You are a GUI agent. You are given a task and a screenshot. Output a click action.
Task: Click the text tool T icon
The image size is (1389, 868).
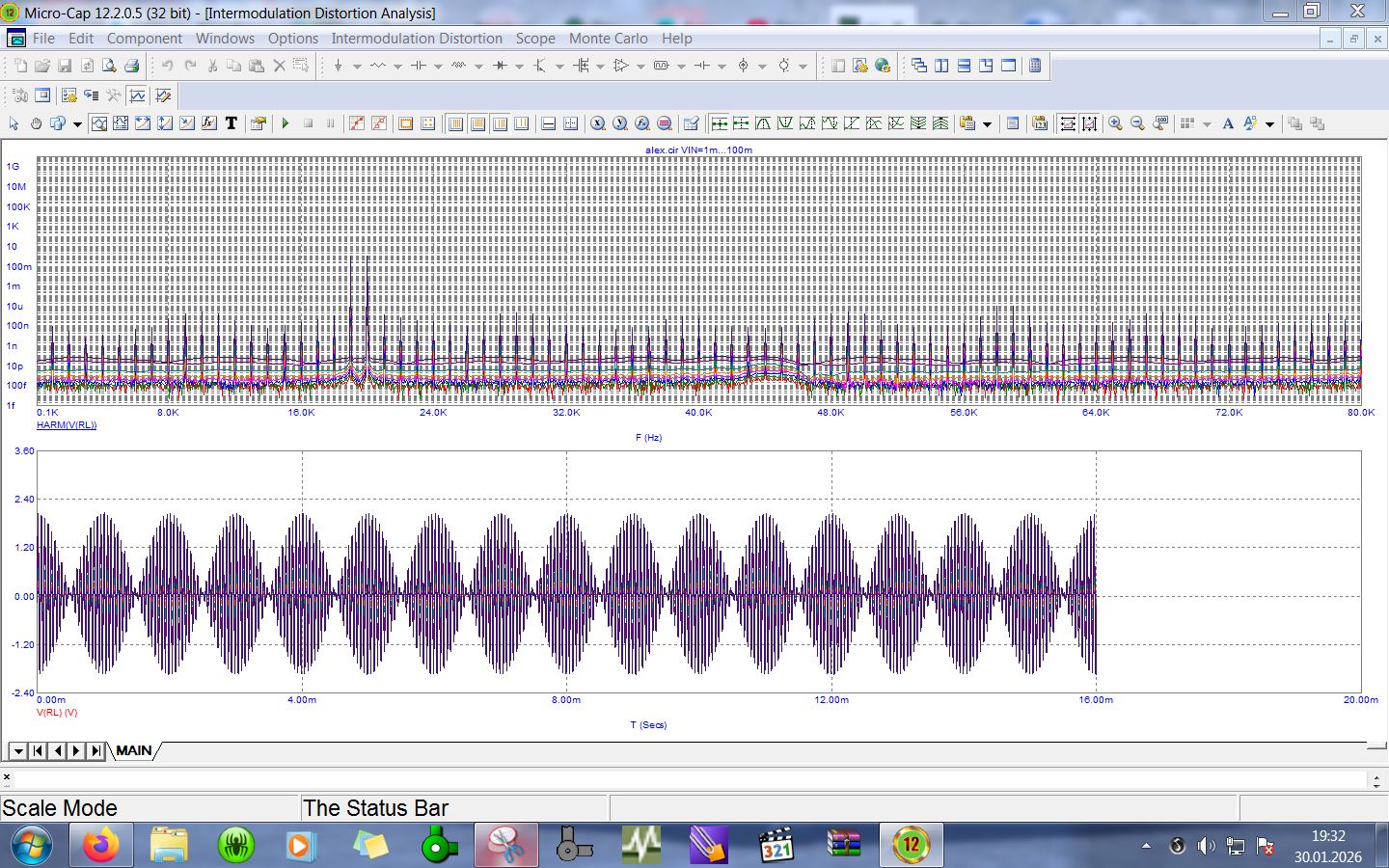pyautogui.click(x=231, y=123)
